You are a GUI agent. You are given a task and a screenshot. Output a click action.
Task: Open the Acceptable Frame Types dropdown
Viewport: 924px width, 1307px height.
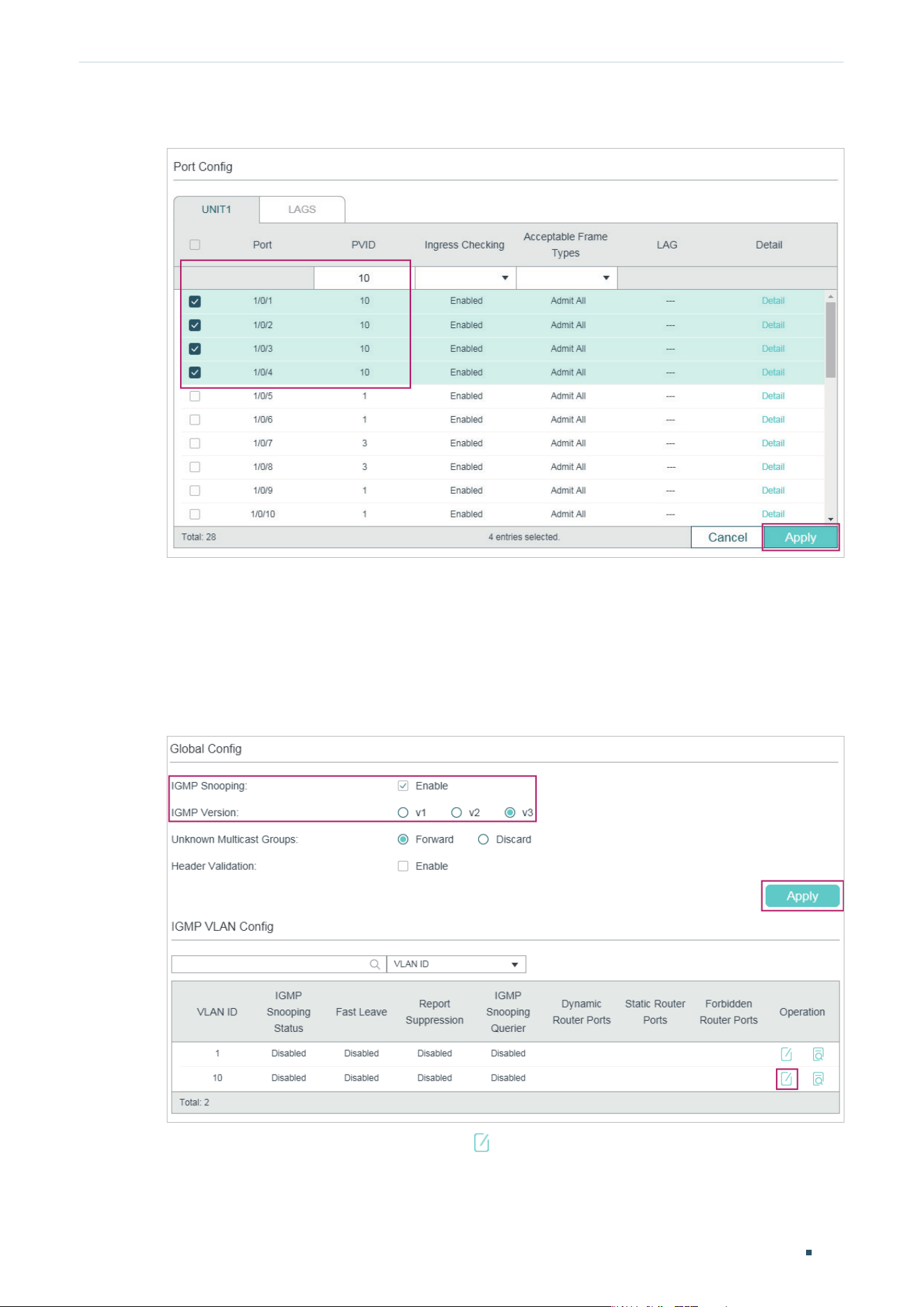567,278
